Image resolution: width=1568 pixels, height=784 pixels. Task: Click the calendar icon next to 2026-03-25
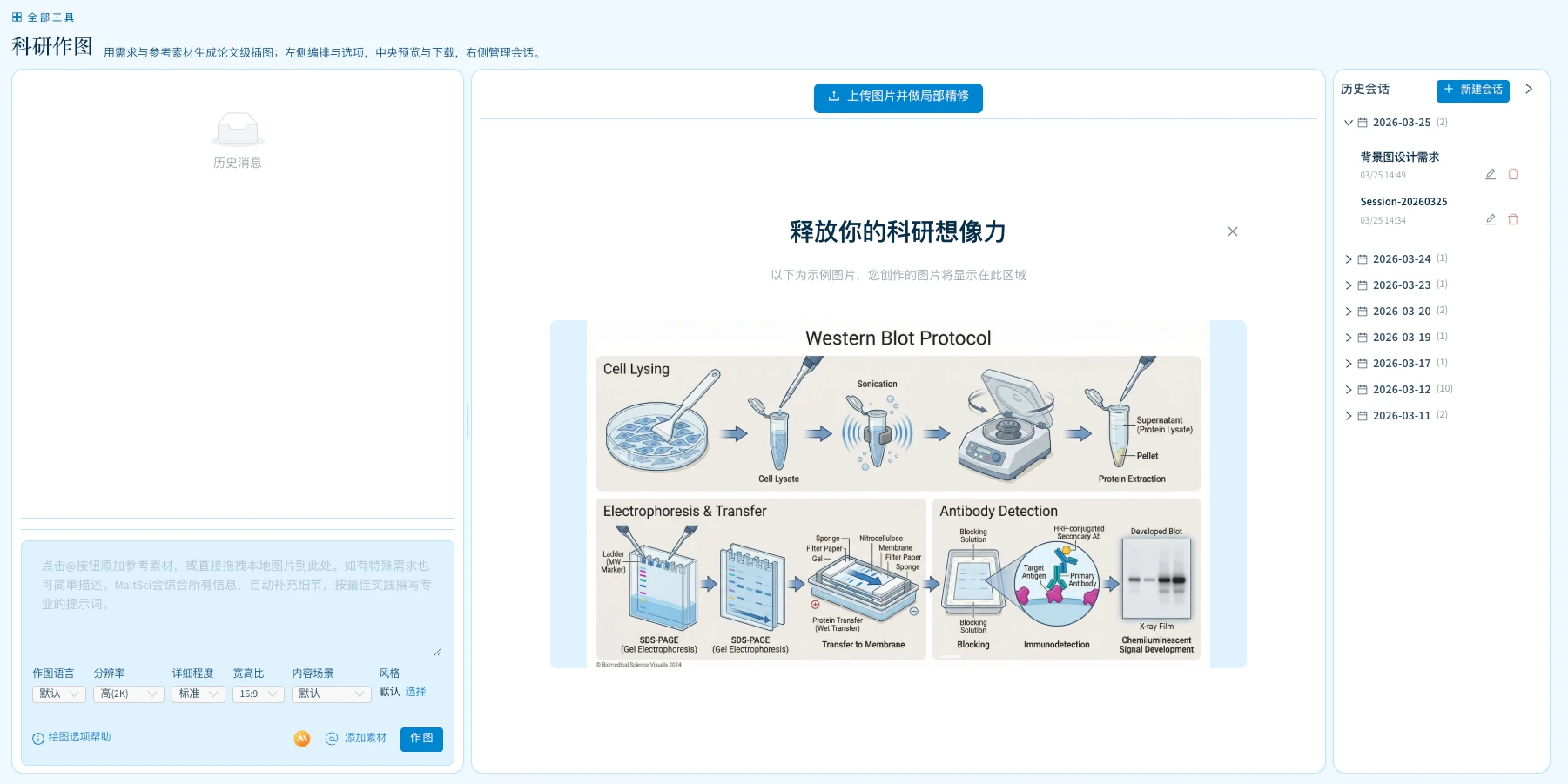pos(1362,123)
